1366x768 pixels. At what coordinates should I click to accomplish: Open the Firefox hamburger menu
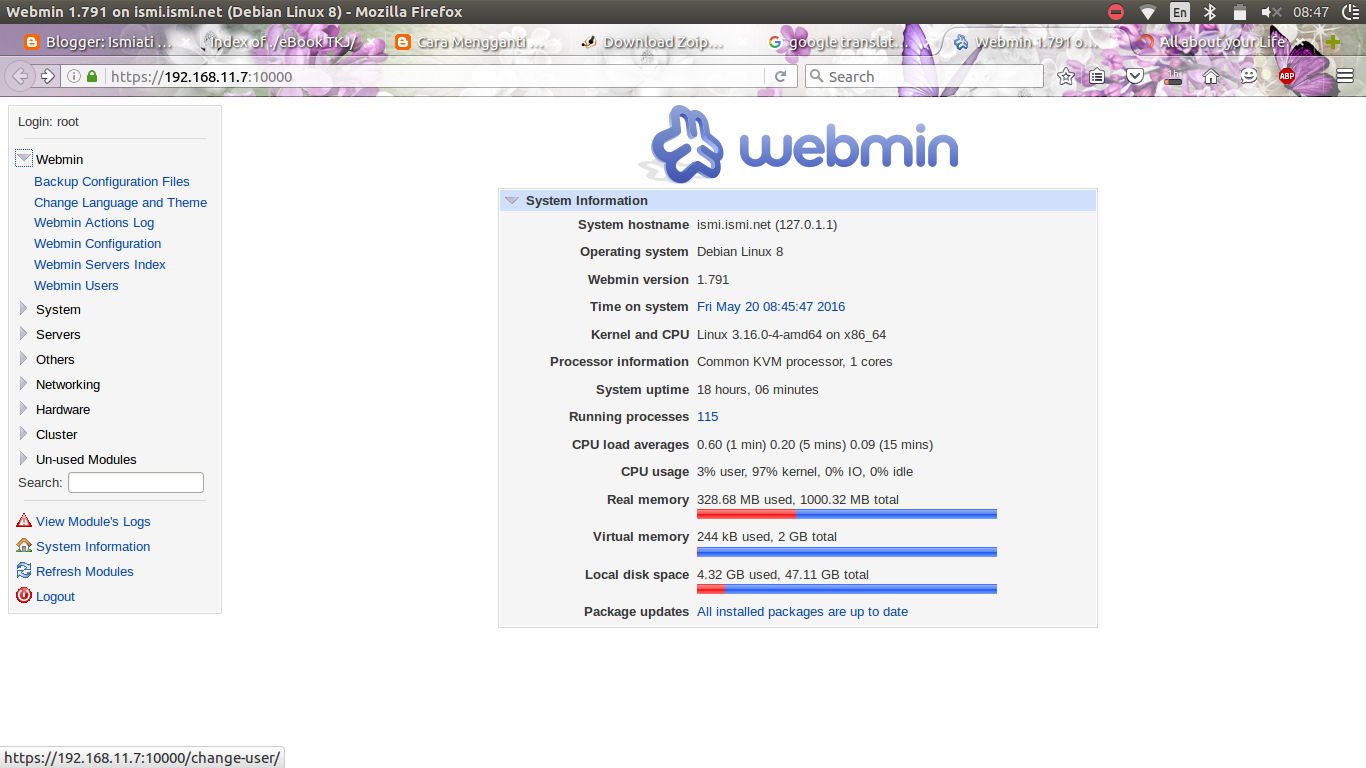(1344, 75)
